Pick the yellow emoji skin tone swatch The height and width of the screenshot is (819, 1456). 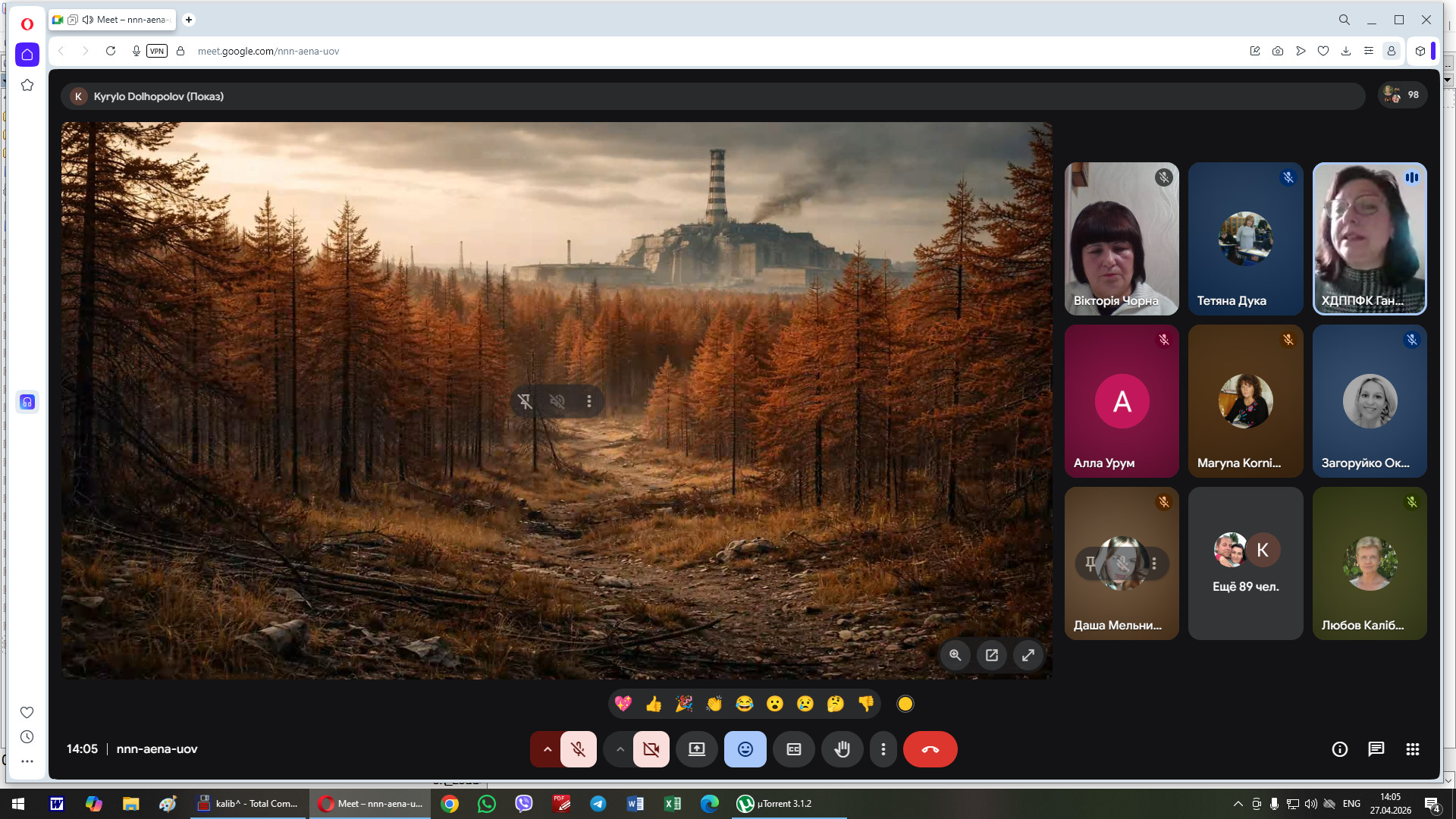pos(905,704)
